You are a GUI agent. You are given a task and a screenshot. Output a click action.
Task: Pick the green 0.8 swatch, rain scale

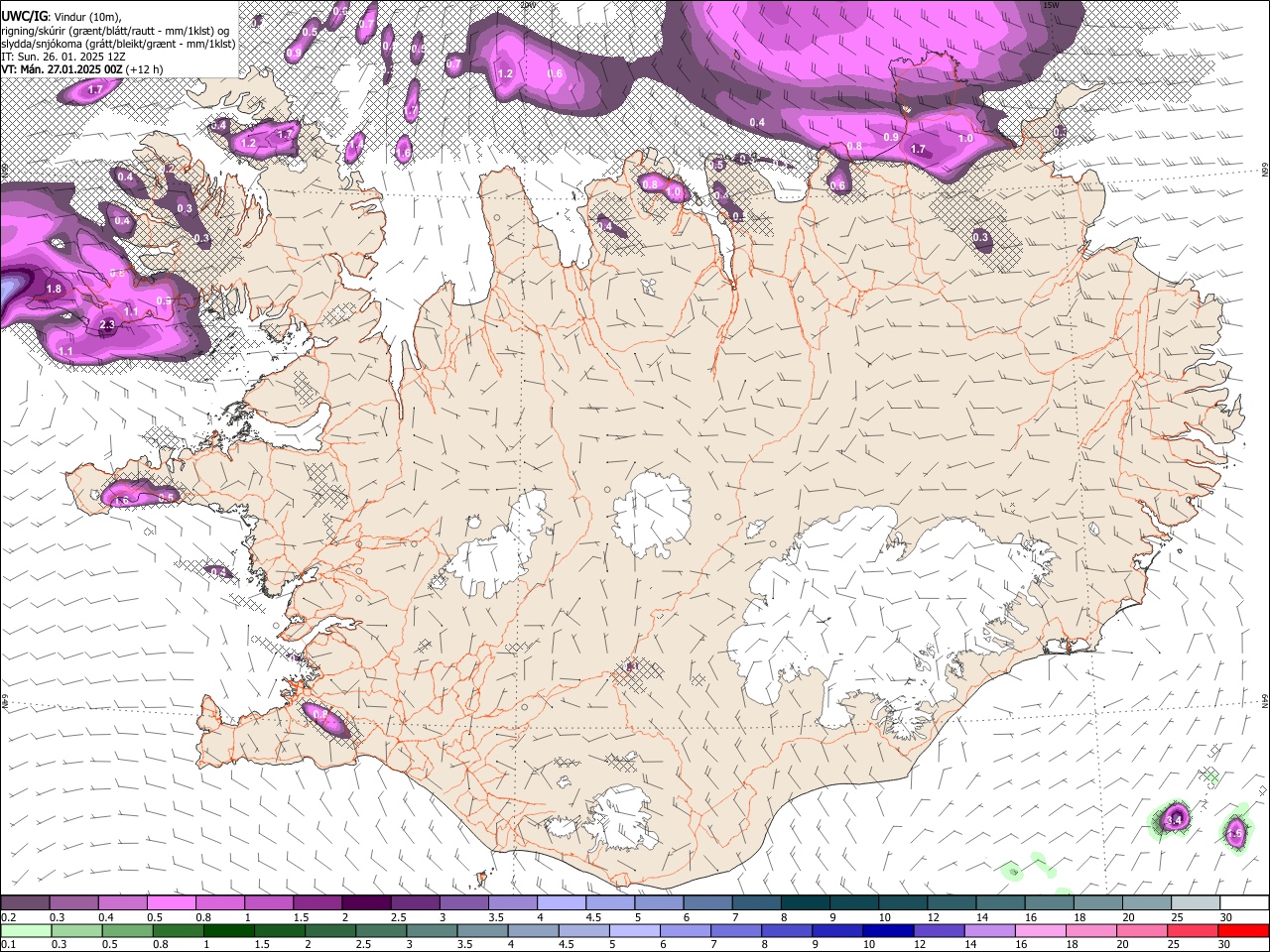coord(178,930)
